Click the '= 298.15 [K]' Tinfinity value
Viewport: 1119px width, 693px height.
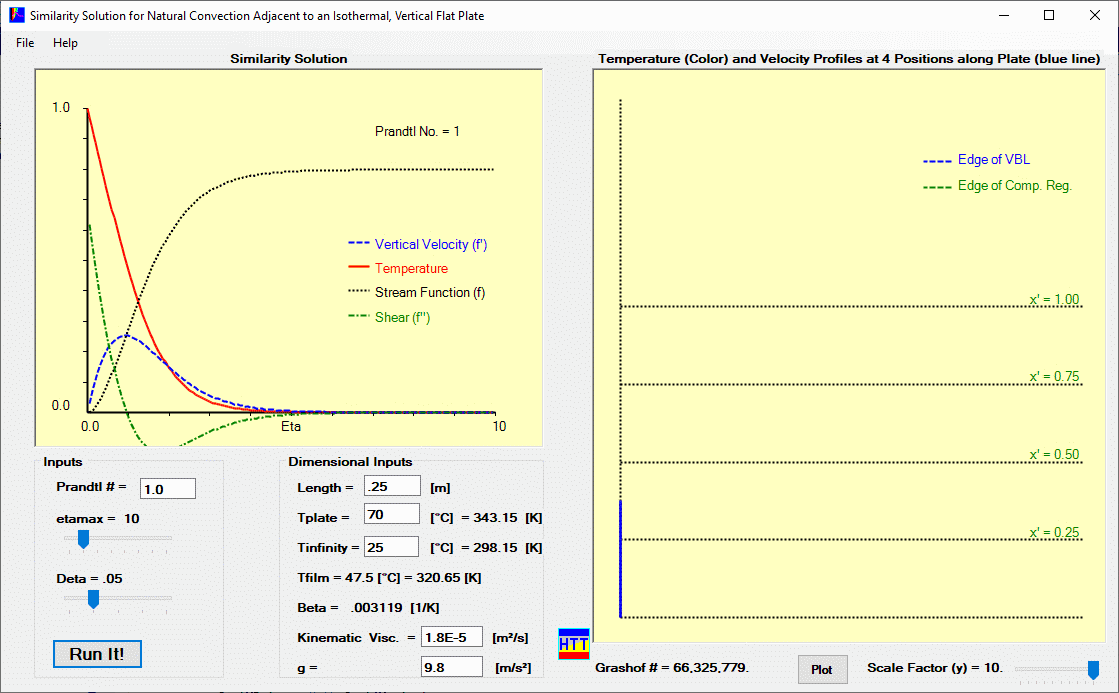(x=502, y=547)
